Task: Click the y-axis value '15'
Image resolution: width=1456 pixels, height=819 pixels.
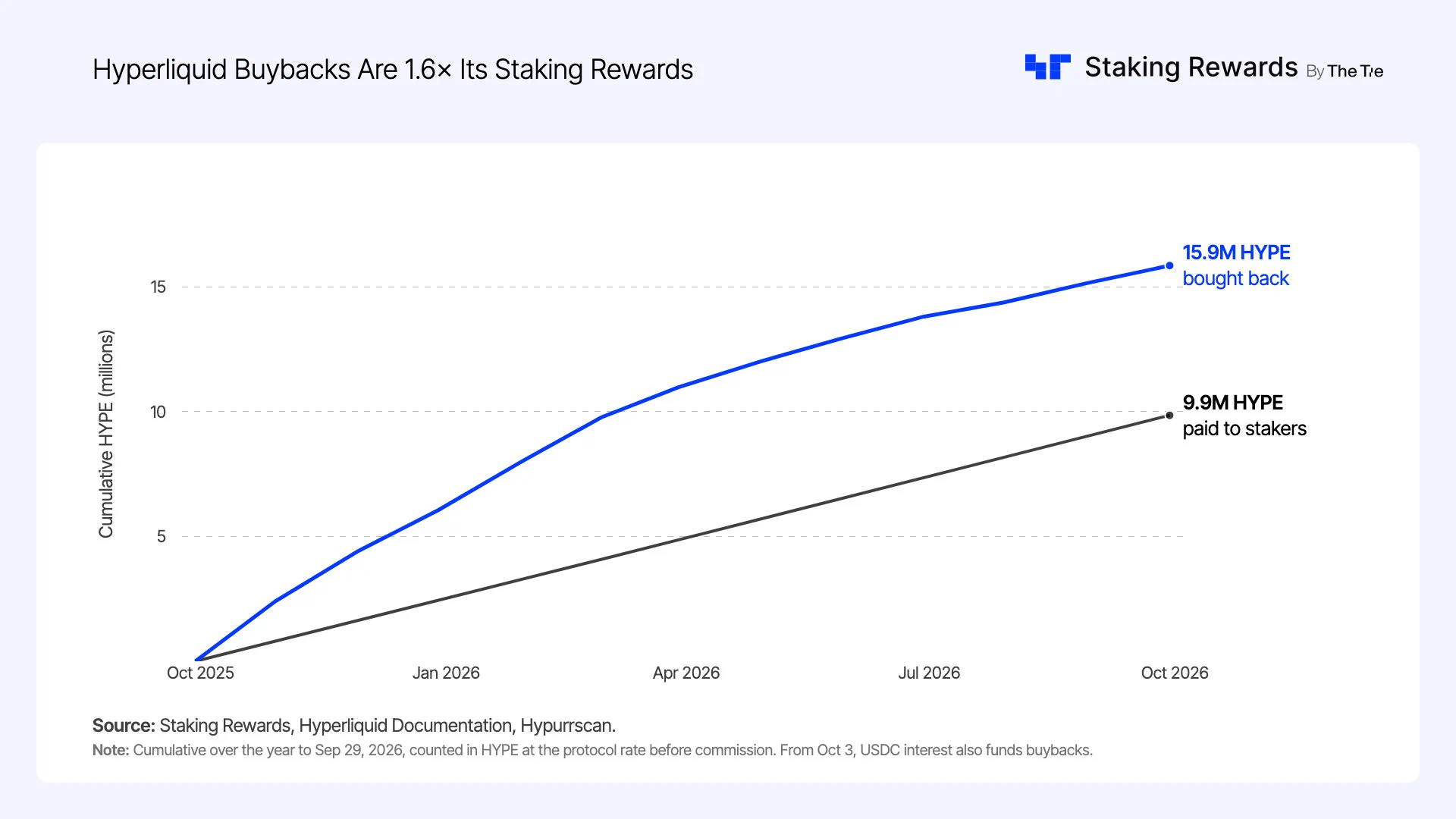Action: pos(158,287)
